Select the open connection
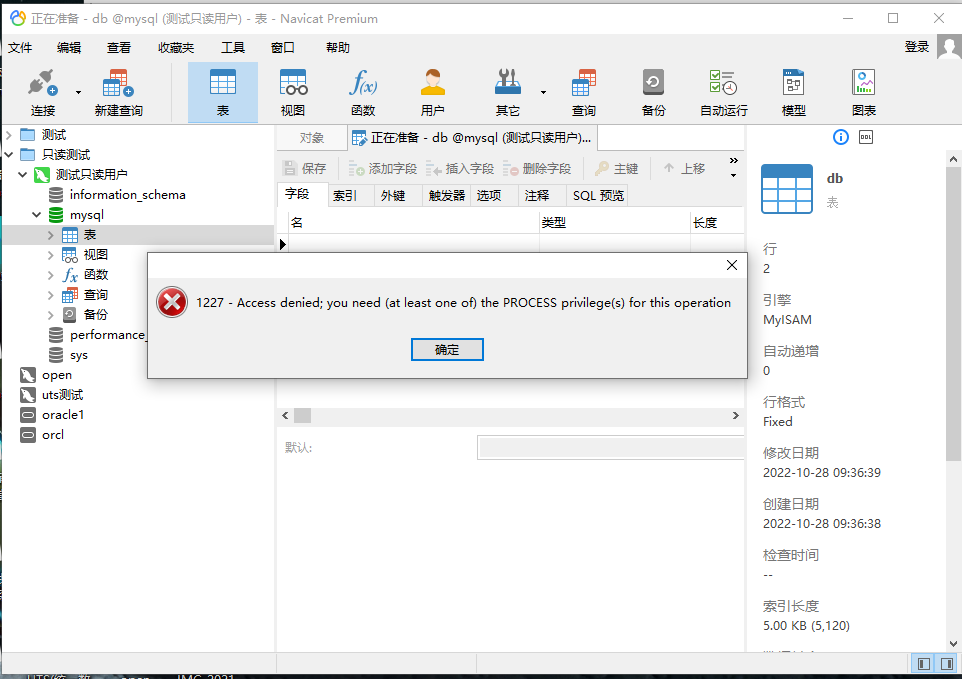 coord(56,375)
